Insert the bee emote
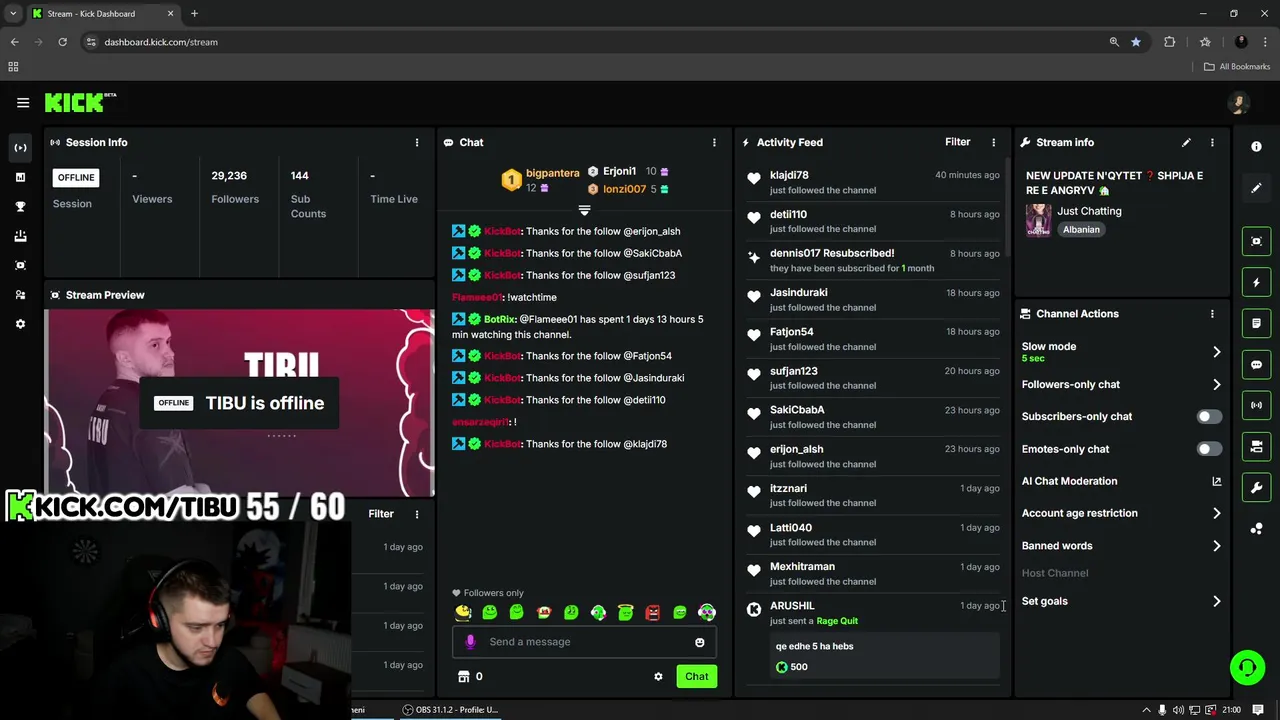Screen dimensions: 1280x720 463,612
